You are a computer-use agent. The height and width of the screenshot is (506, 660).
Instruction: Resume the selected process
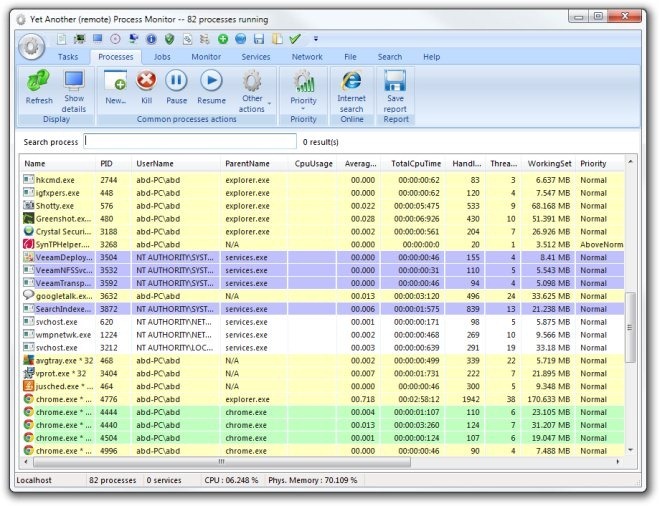click(211, 88)
